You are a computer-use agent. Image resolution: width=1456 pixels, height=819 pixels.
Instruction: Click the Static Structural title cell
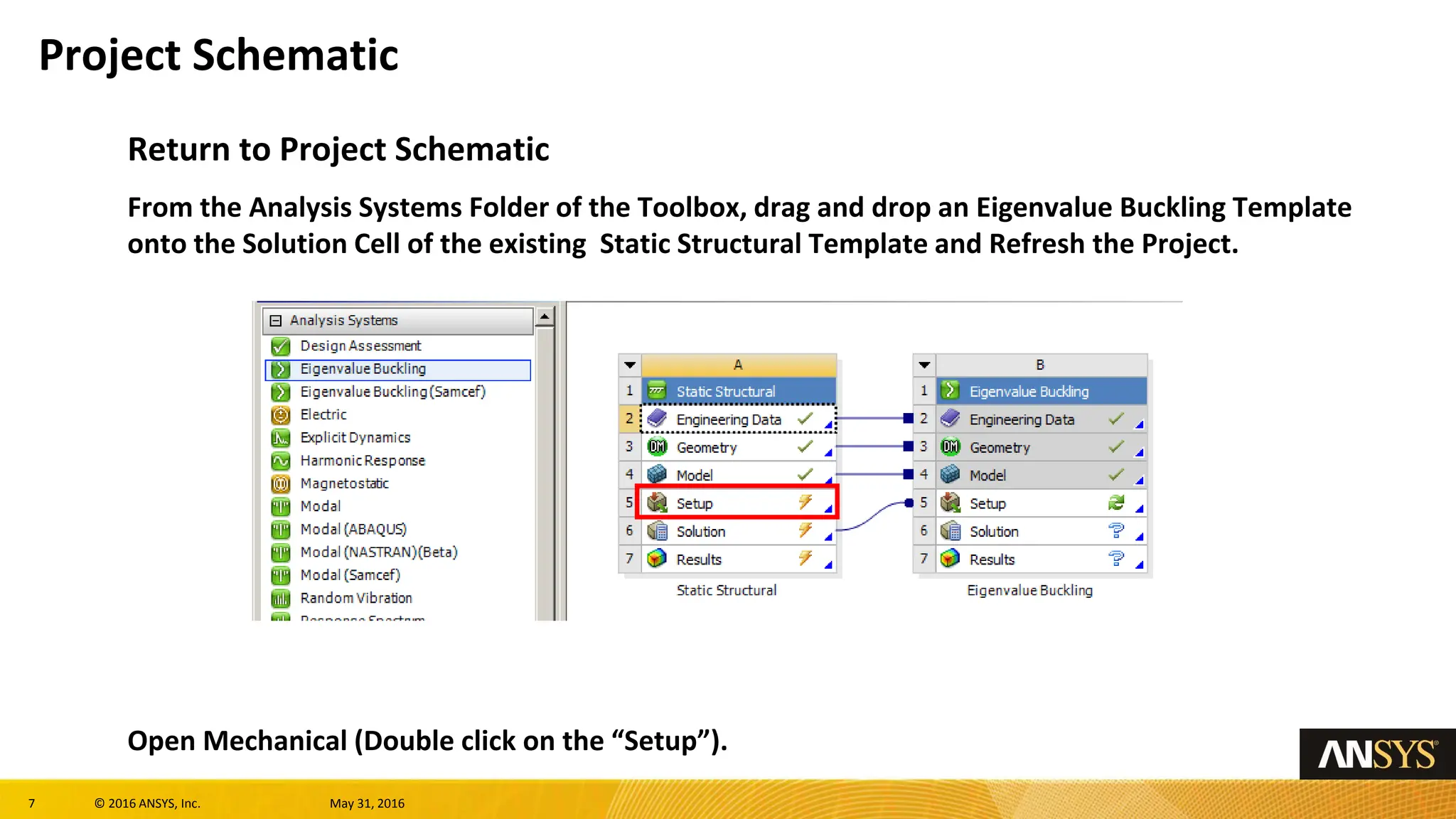(x=725, y=392)
